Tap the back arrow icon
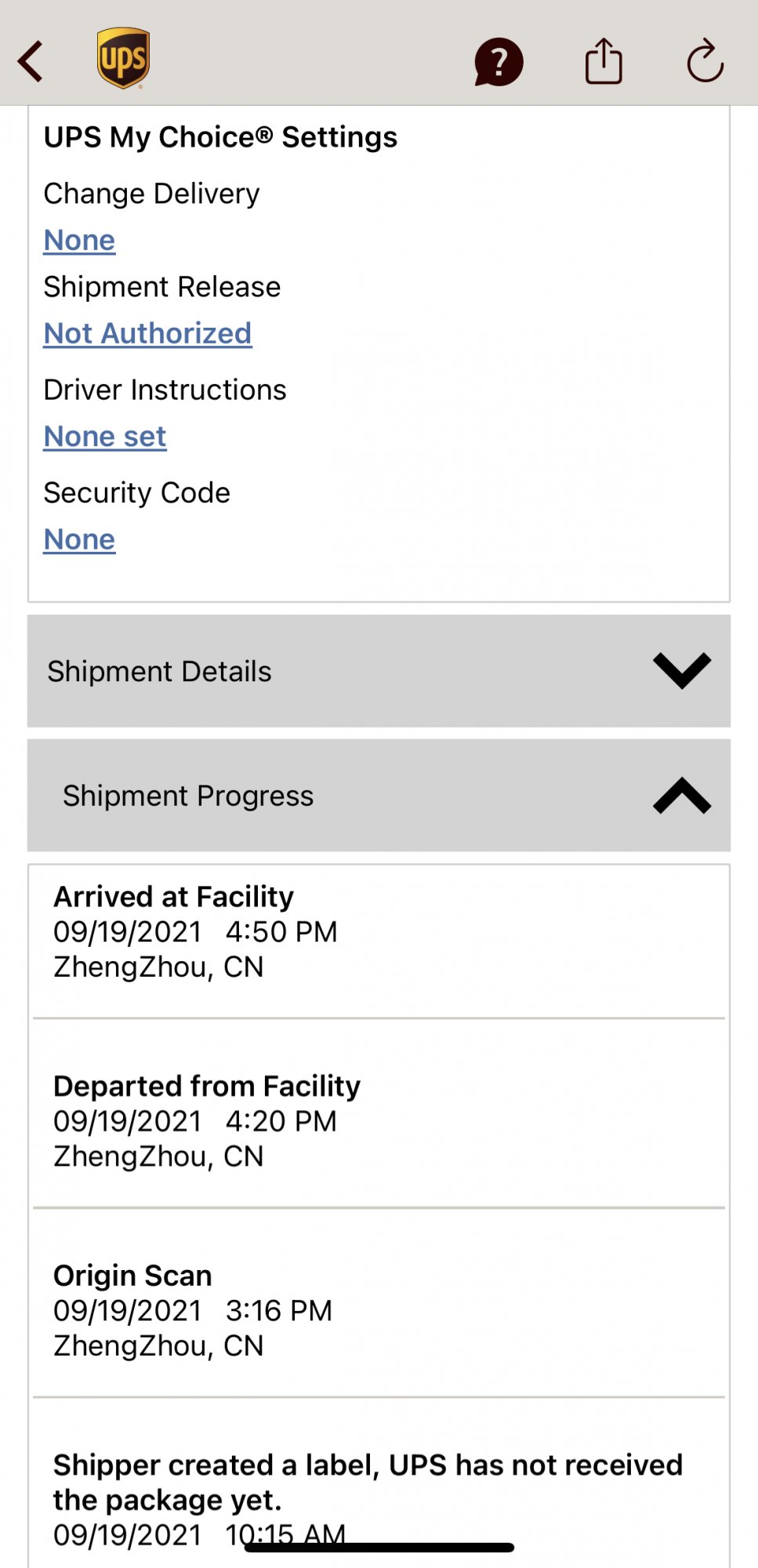 tap(31, 61)
